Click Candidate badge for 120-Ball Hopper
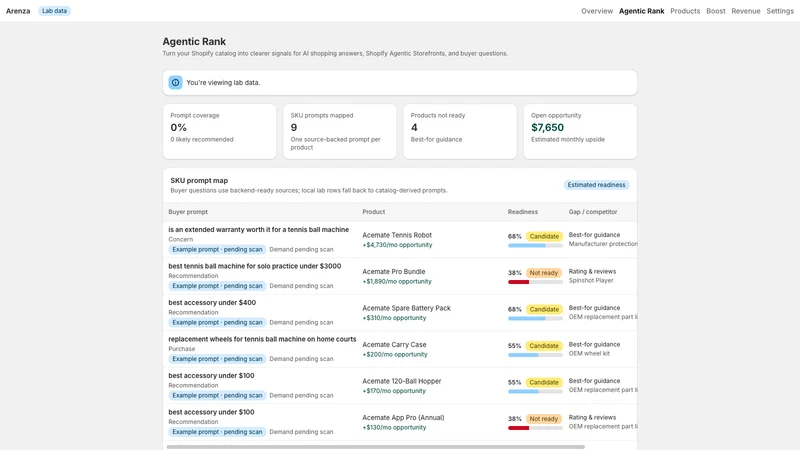 [544, 382]
